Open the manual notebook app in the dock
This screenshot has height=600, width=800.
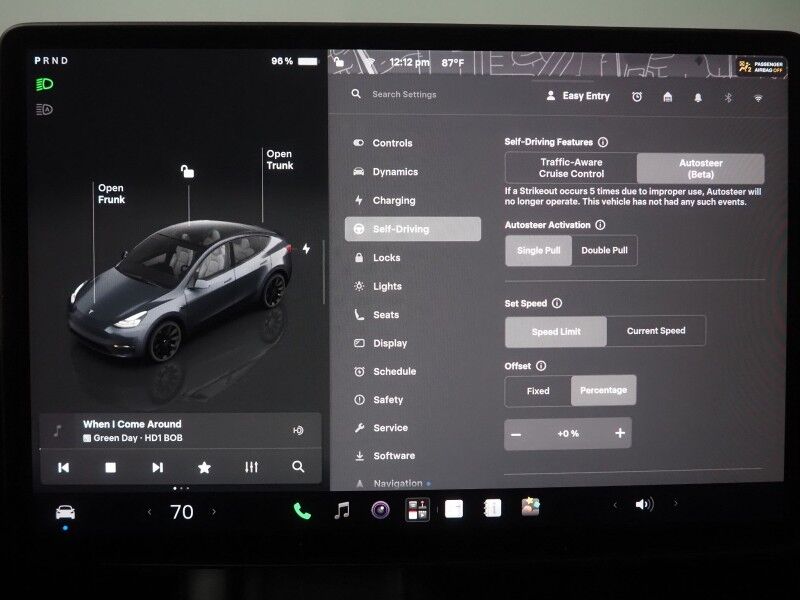(492, 508)
